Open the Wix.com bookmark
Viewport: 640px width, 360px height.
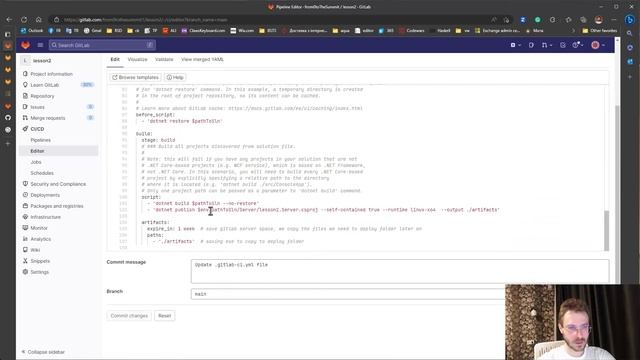[x=242, y=31]
